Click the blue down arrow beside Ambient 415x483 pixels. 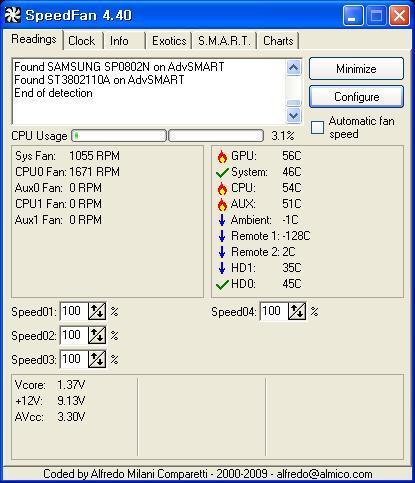222,220
